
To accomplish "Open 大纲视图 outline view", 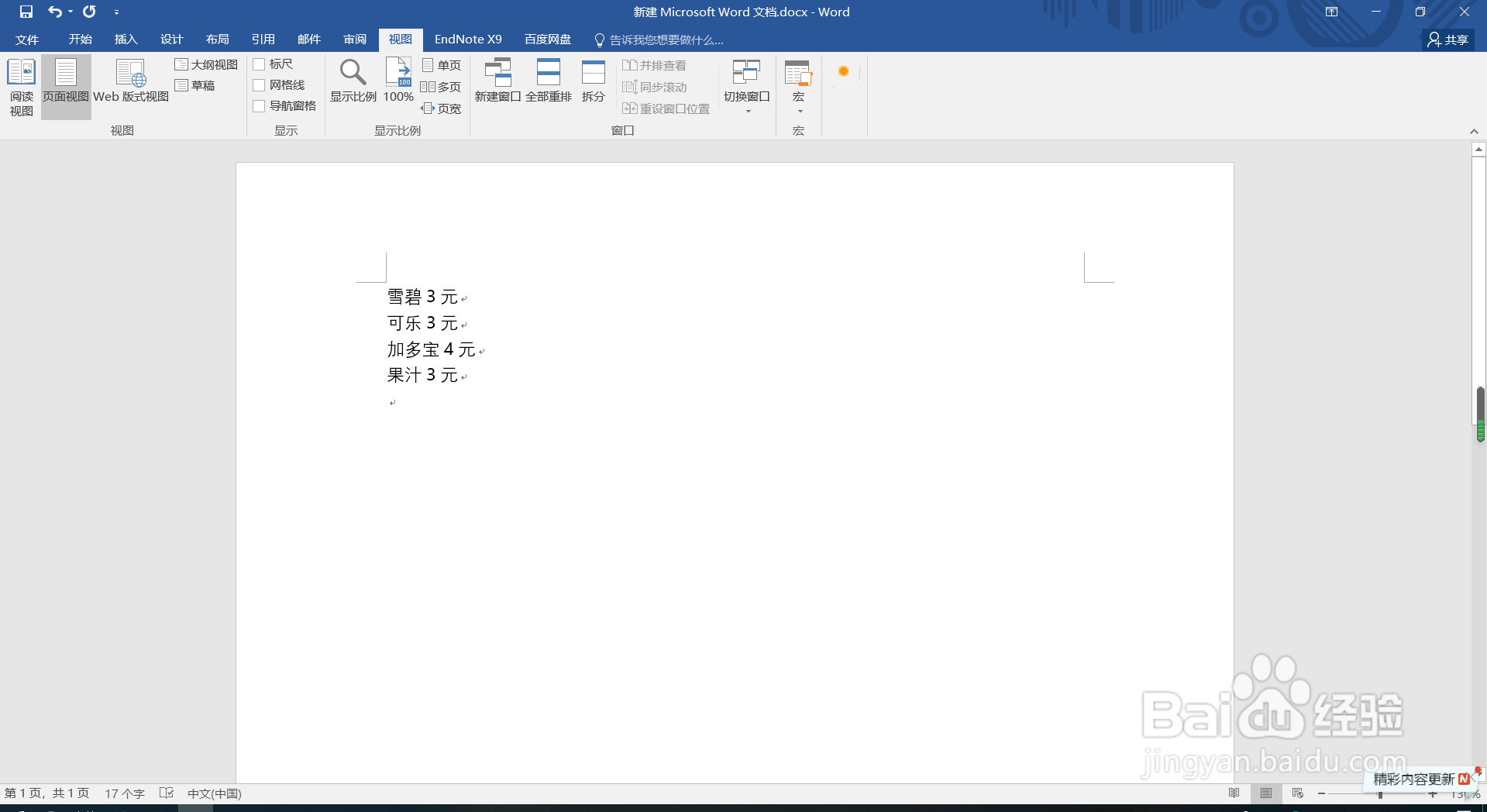I will [x=206, y=64].
